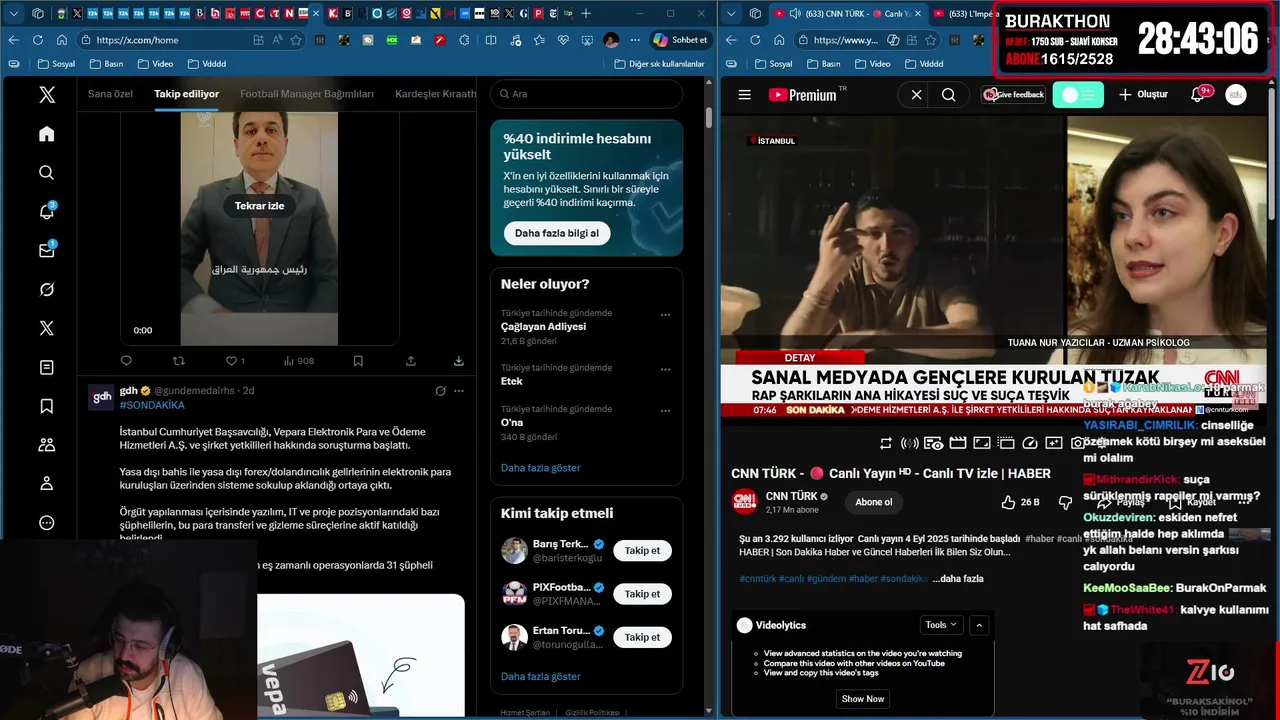Open Edge settings ellipsis menu
The image size is (1280, 720).
pos(633,40)
